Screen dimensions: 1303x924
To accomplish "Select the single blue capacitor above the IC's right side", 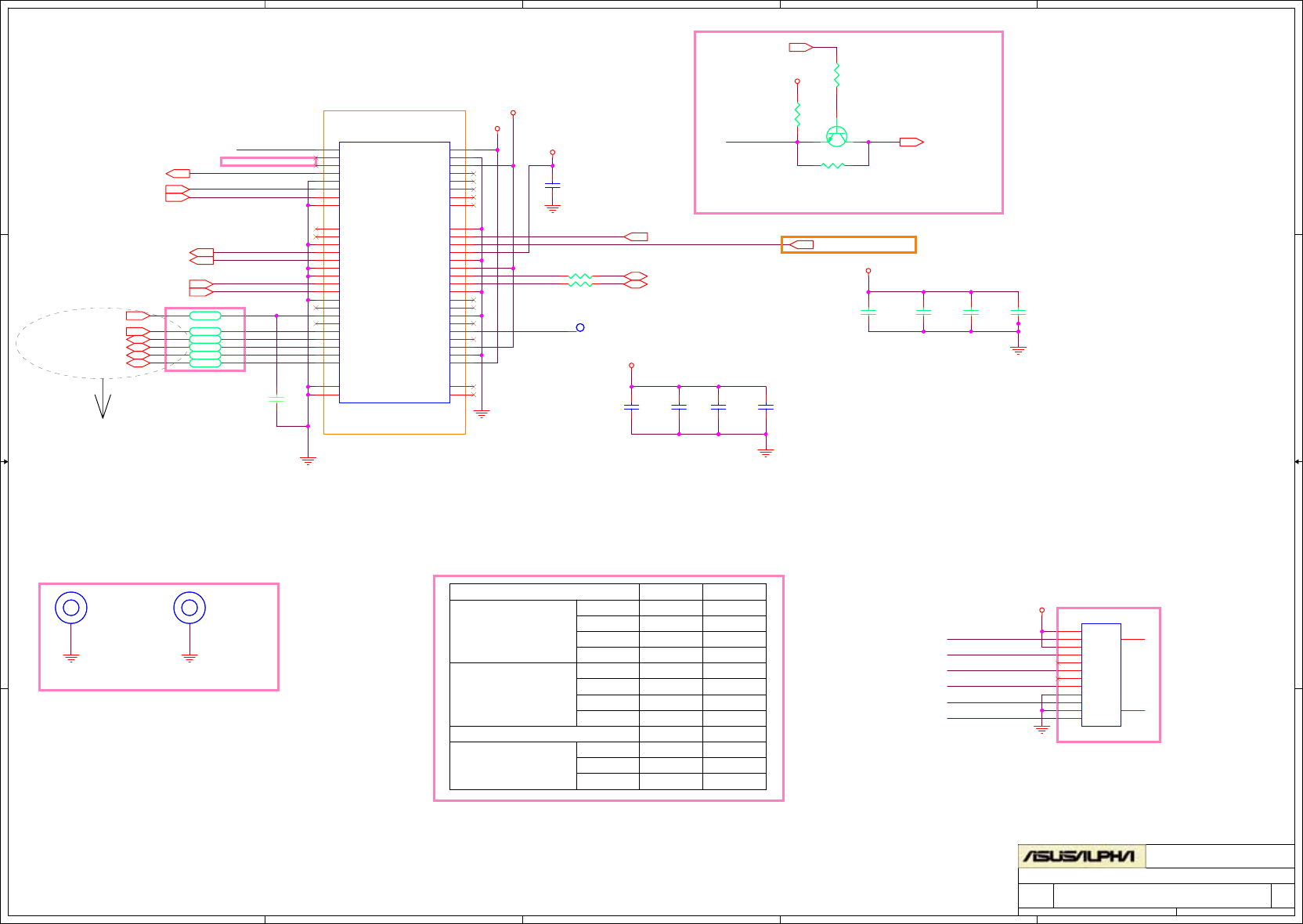I will tap(552, 185).
